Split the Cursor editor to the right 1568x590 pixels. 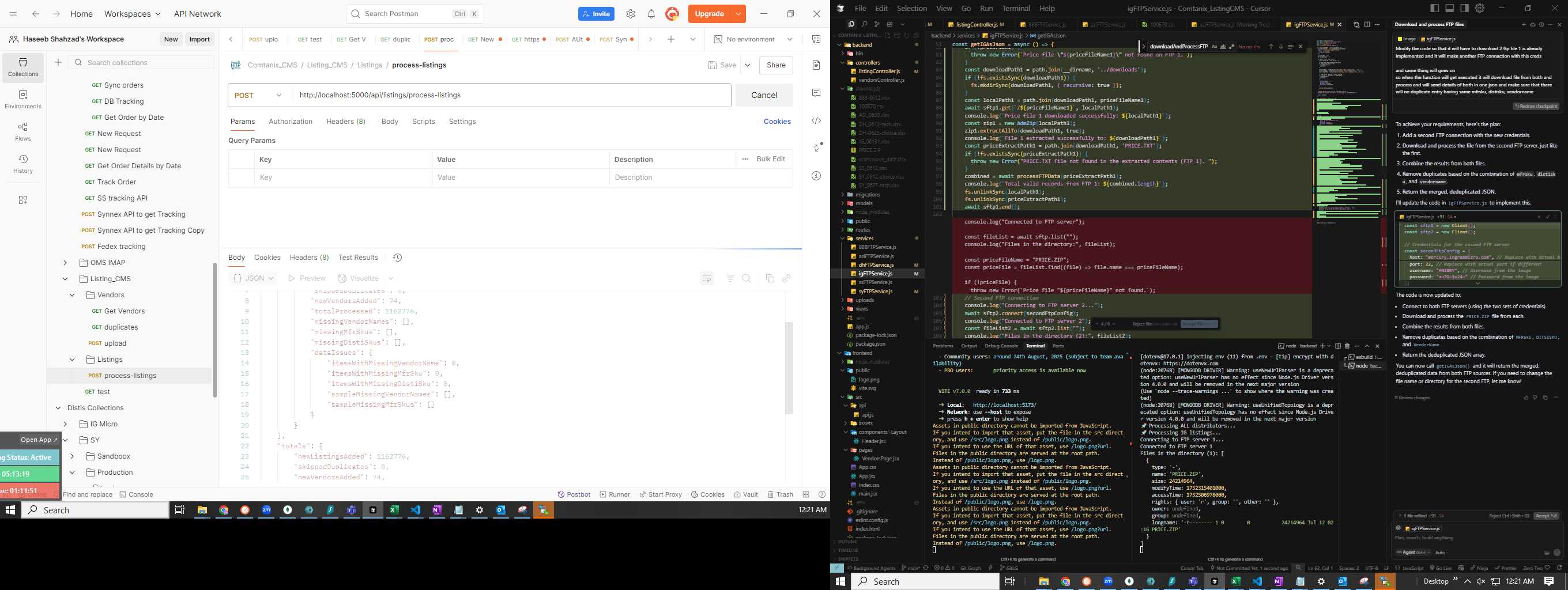pyautogui.click(x=1367, y=24)
